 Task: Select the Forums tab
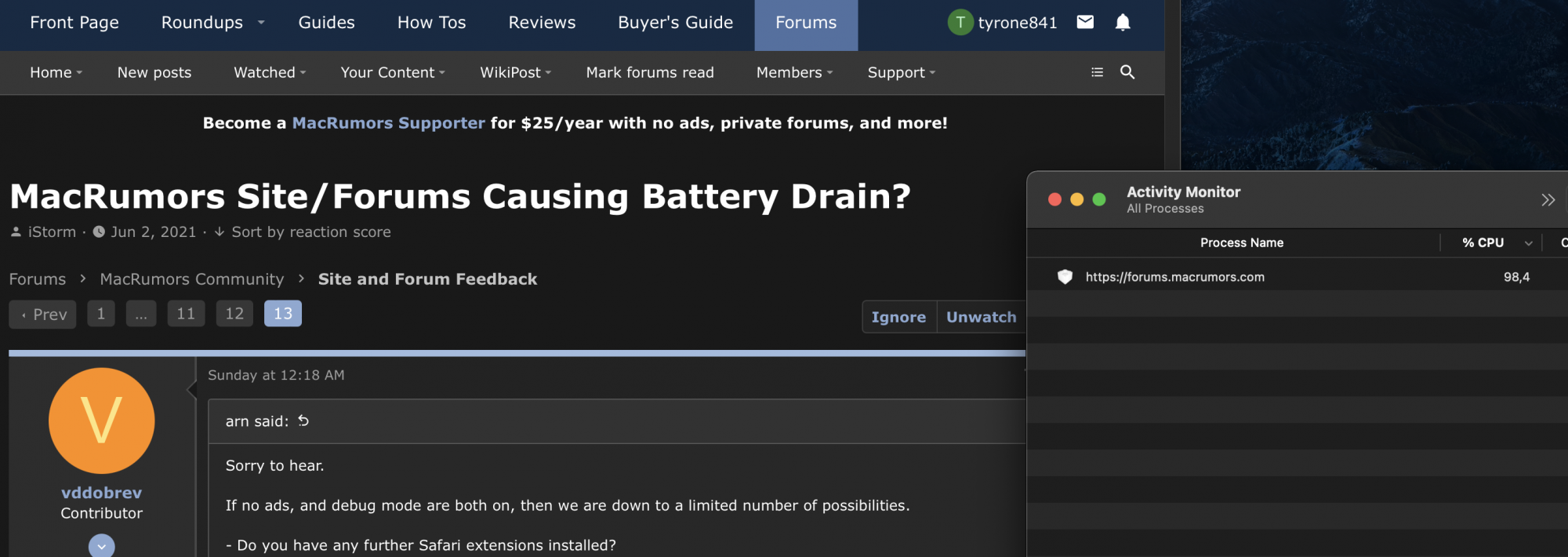click(x=806, y=25)
